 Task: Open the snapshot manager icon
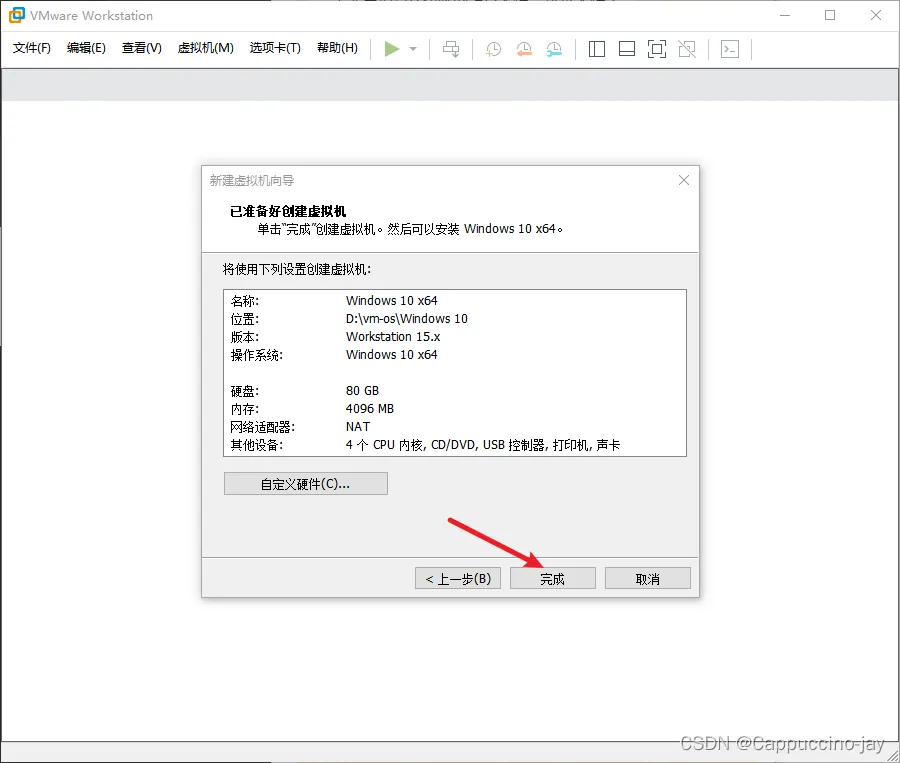pyautogui.click(x=554, y=49)
